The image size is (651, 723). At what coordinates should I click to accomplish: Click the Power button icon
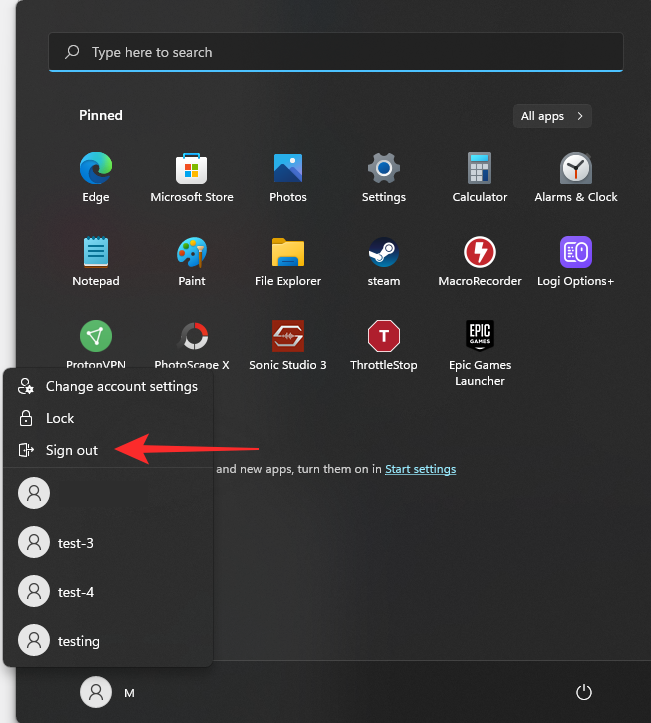click(x=584, y=692)
